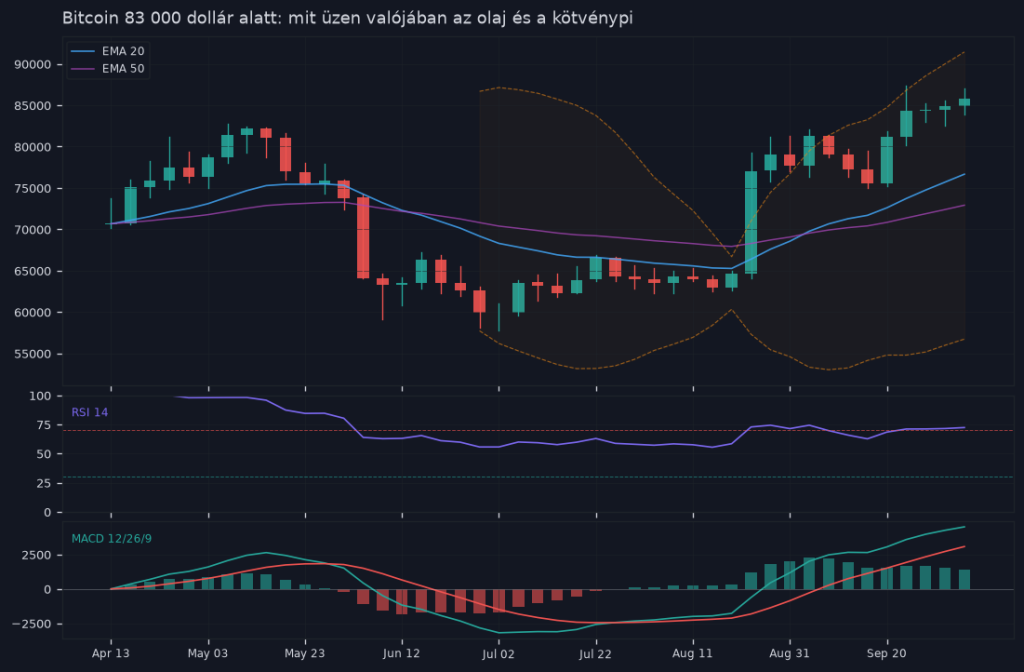Click the "−2500" MACD axis label
The height and width of the screenshot is (672, 1024).
(31, 624)
